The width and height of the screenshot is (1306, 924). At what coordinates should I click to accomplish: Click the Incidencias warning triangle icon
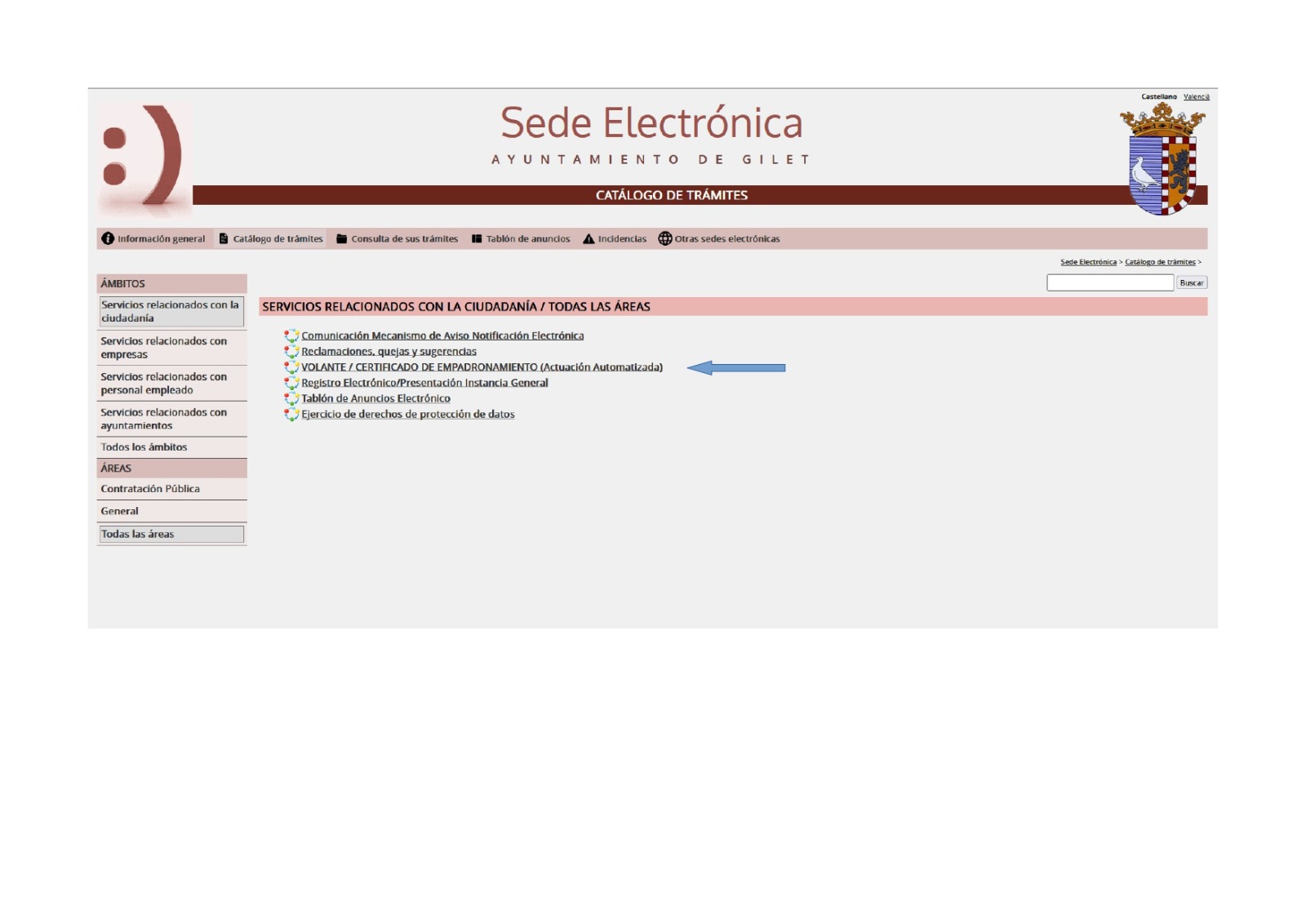(589, 238)
